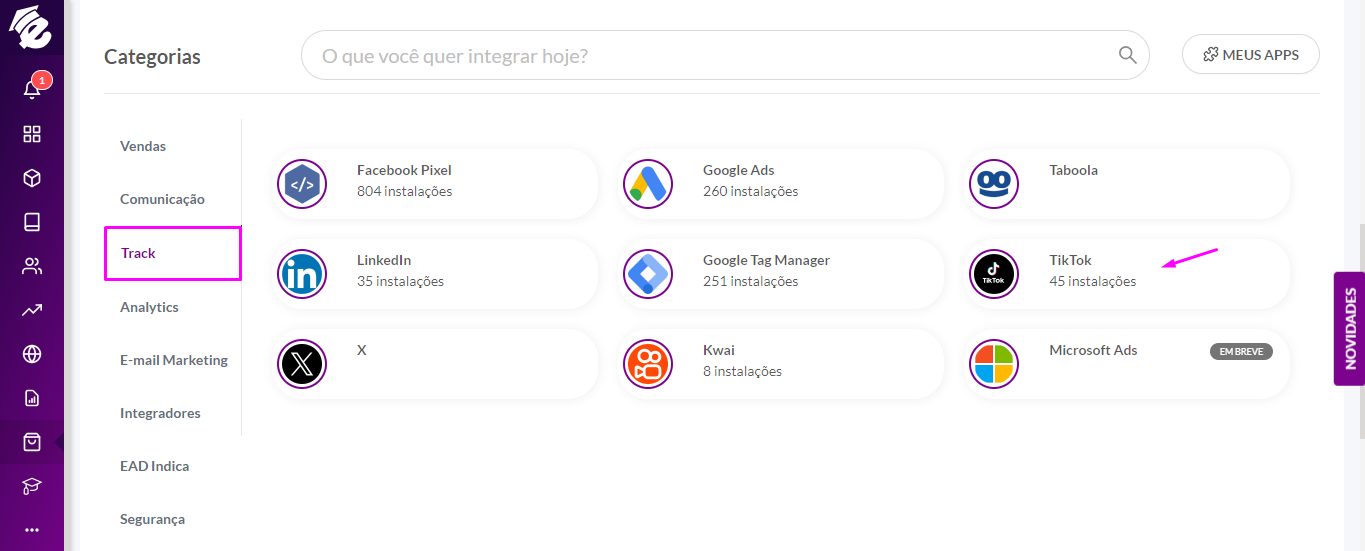Viewport: 1365px width, 551px height.
Task: Open the dashboard grid icon in sidebar
Action: (32, 134)
